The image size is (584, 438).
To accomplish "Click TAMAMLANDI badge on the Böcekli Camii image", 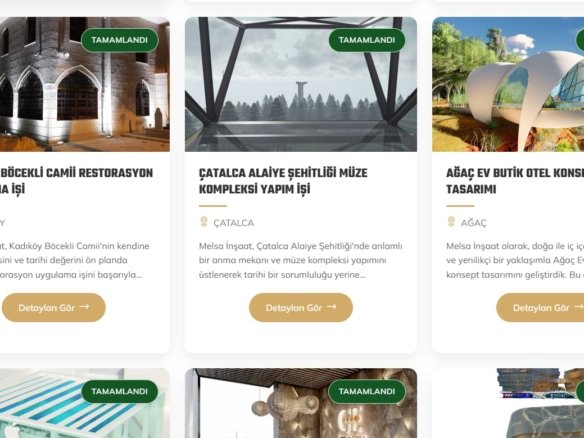I will pos(120,40).
